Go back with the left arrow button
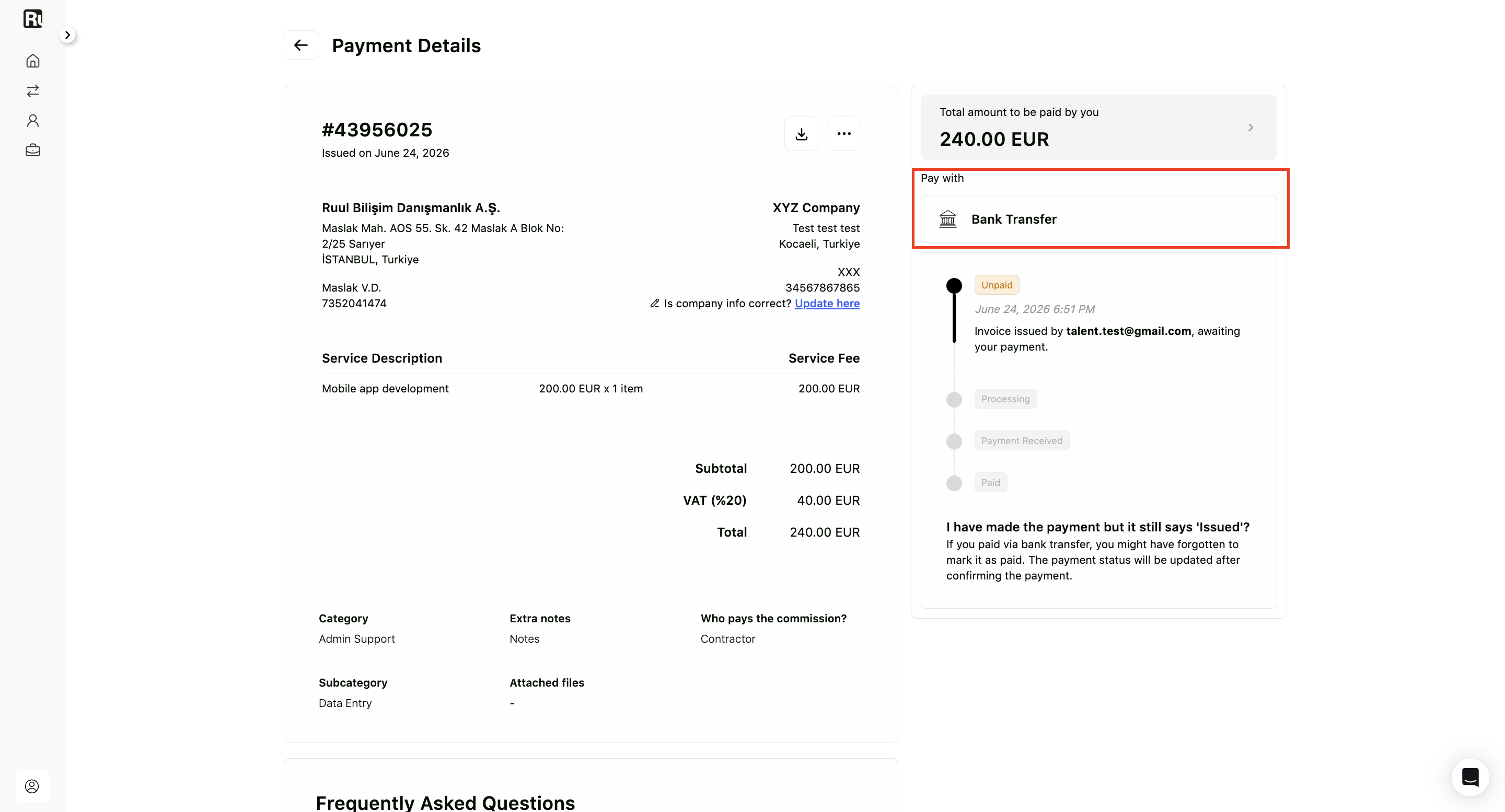This screenshot has height=812, width=1505. tap(301, 45)
